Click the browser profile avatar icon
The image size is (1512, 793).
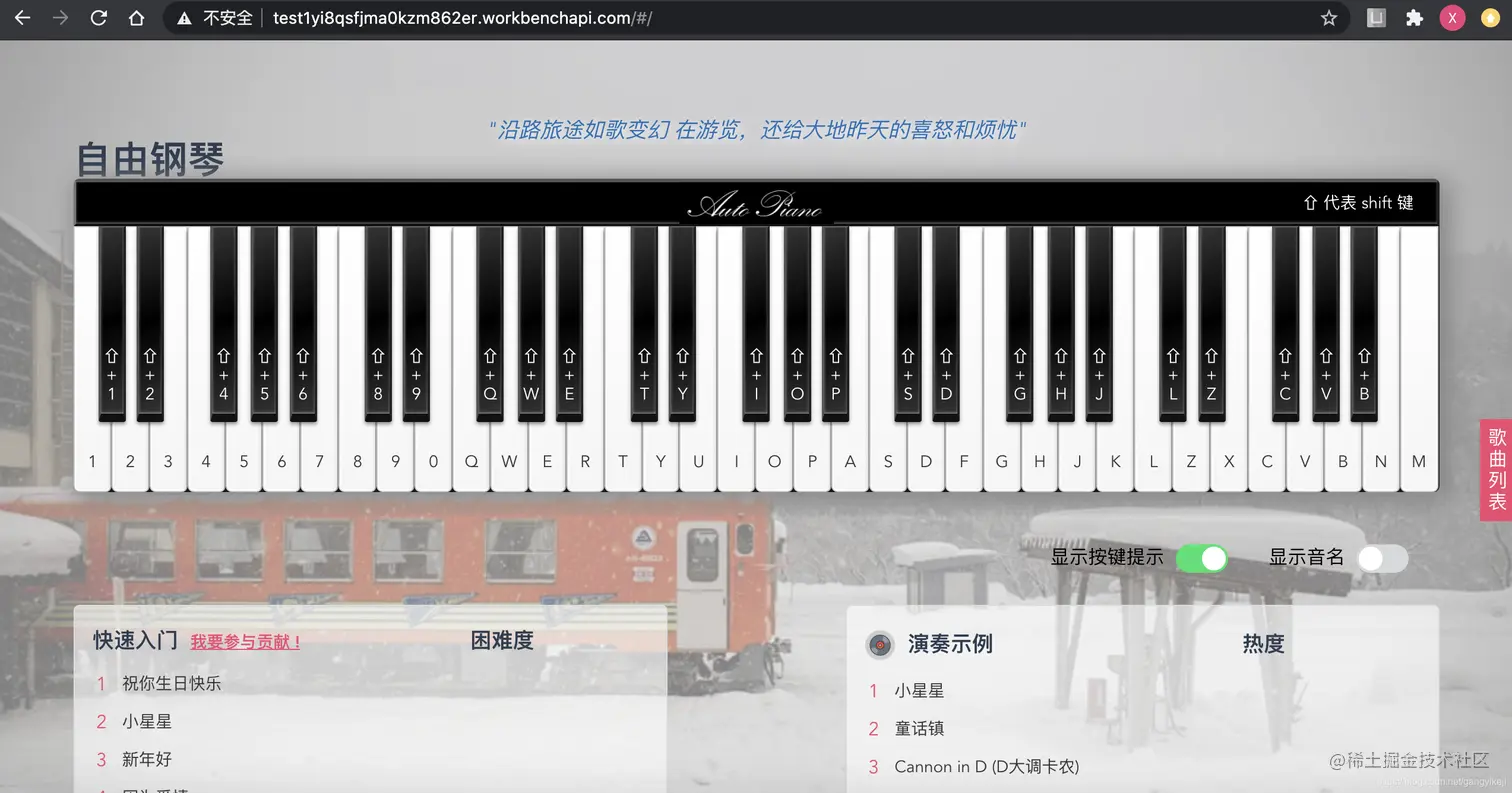click(x=1452, y=17)
